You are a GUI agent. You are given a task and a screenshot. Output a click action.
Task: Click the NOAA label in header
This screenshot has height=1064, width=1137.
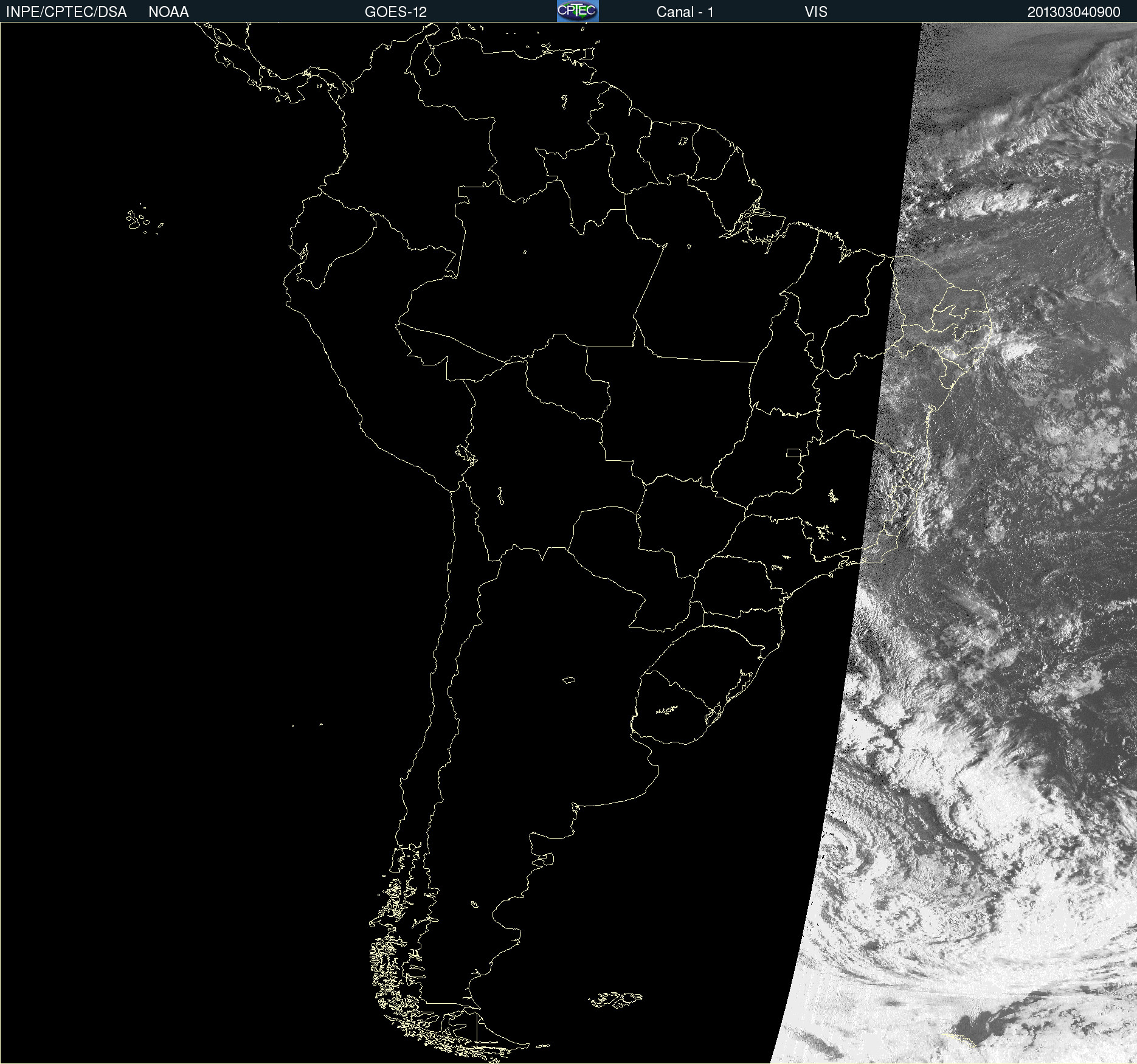click(168, 12)
